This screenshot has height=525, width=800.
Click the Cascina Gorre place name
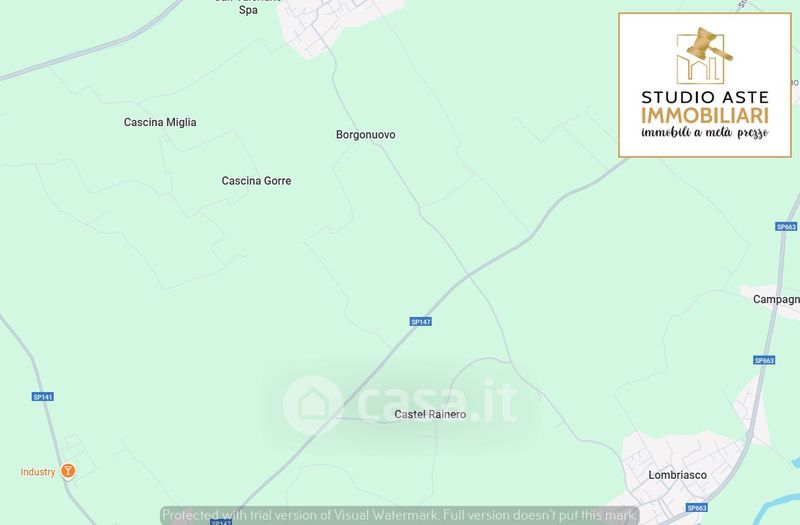256,181
